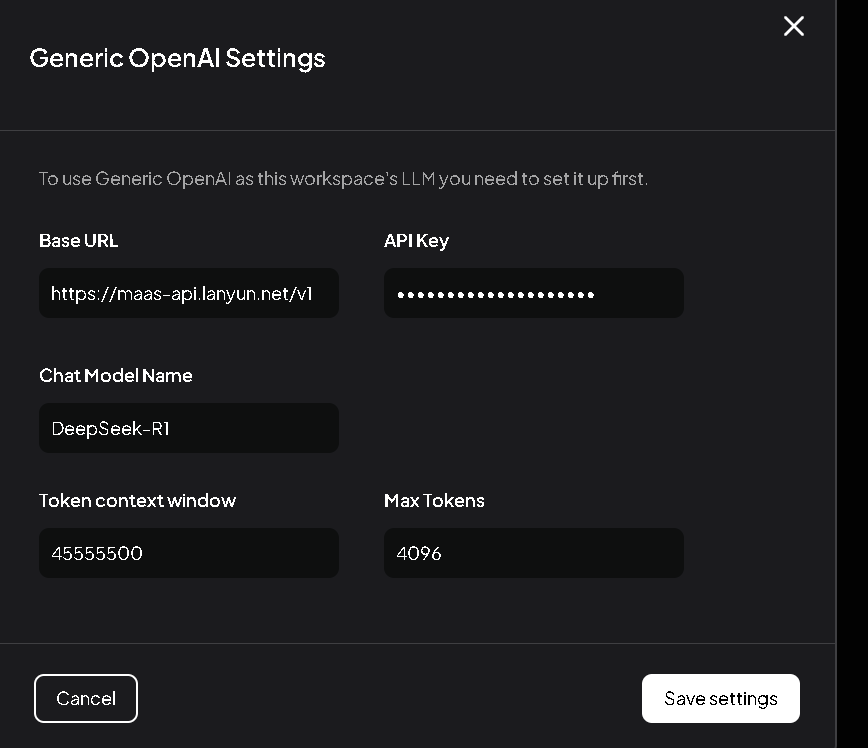
Task: Click the "Generic OpenAI Settings" dialog title
Action: click(x=177, y=58)
